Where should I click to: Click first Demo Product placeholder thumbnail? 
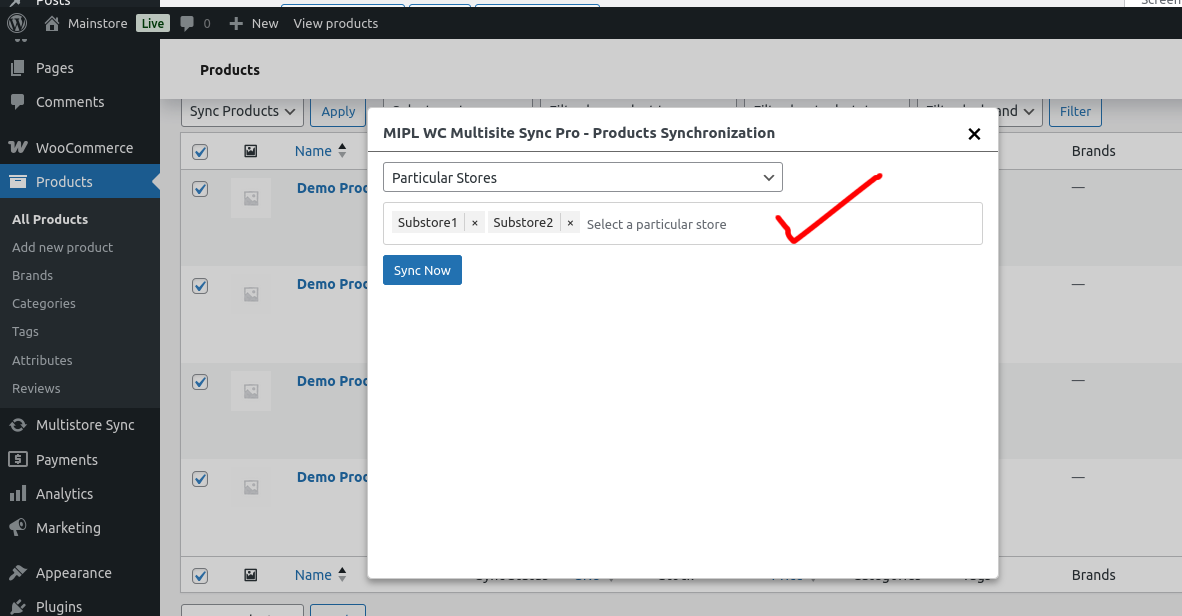(251, 198)
